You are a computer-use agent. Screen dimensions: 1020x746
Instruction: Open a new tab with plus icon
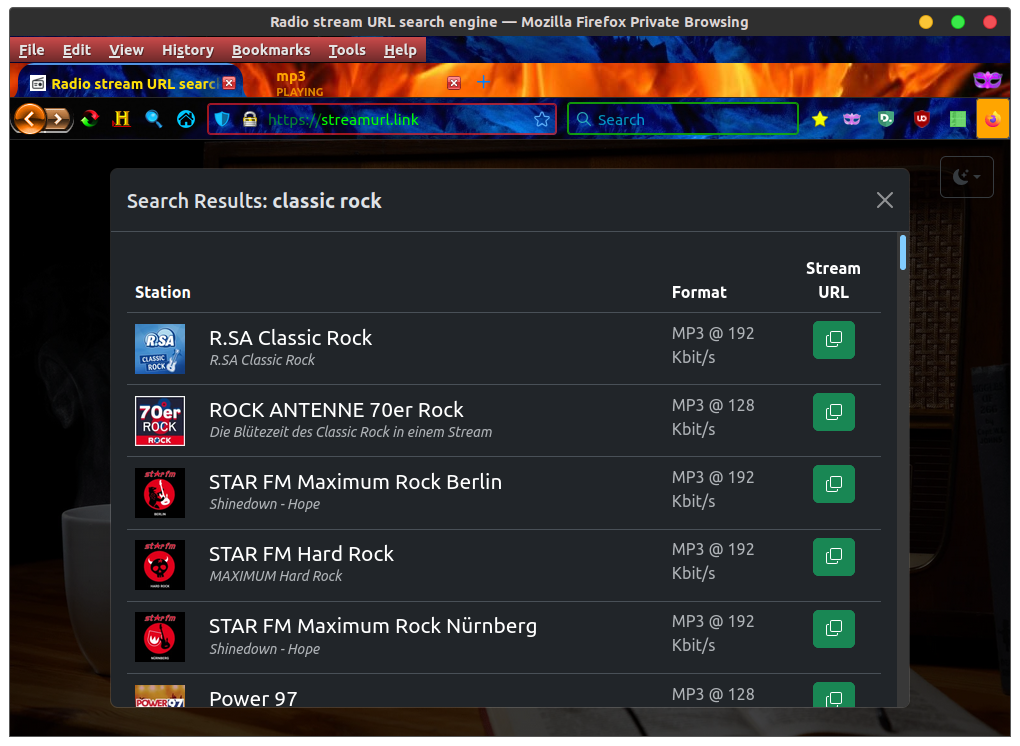pos(483,82)
